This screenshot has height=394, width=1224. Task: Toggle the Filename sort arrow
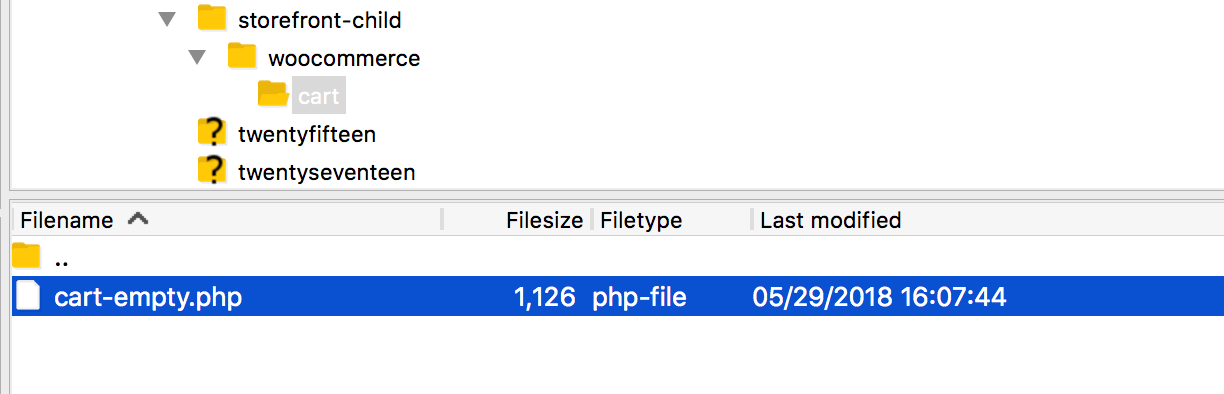(138, 219)
